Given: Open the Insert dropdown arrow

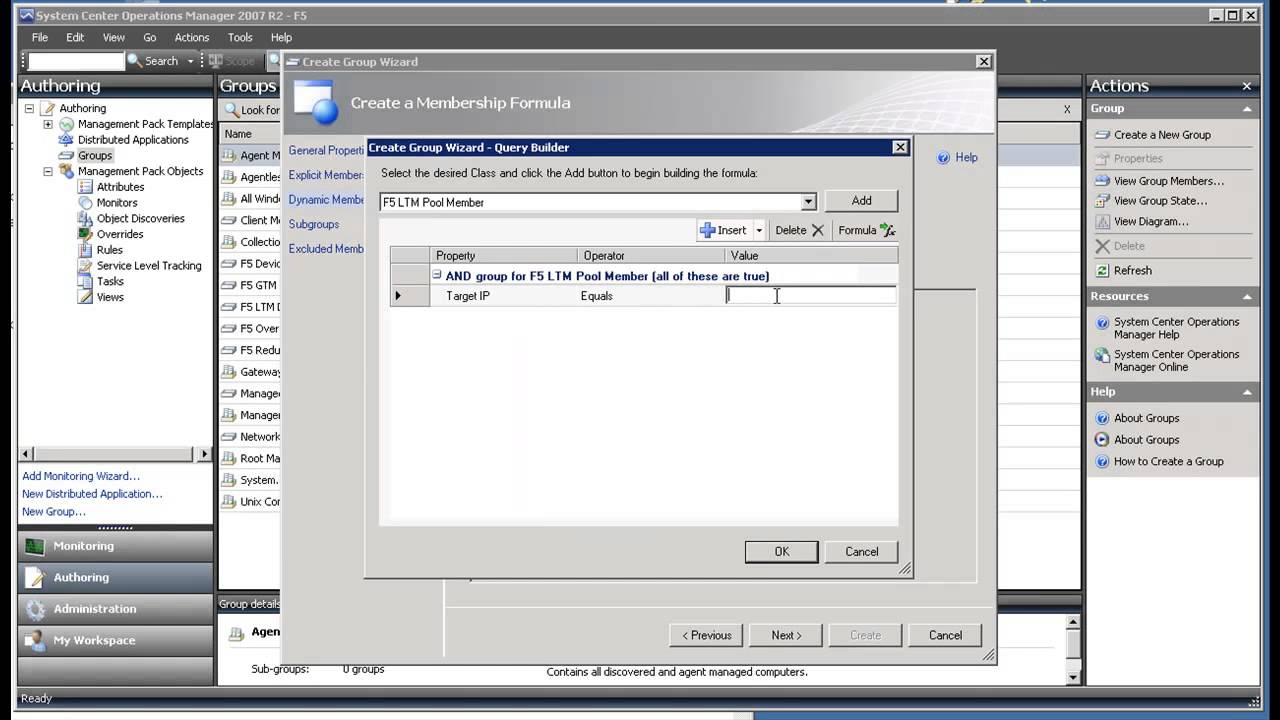Looking at the screenshot, I should pos(759,230).
